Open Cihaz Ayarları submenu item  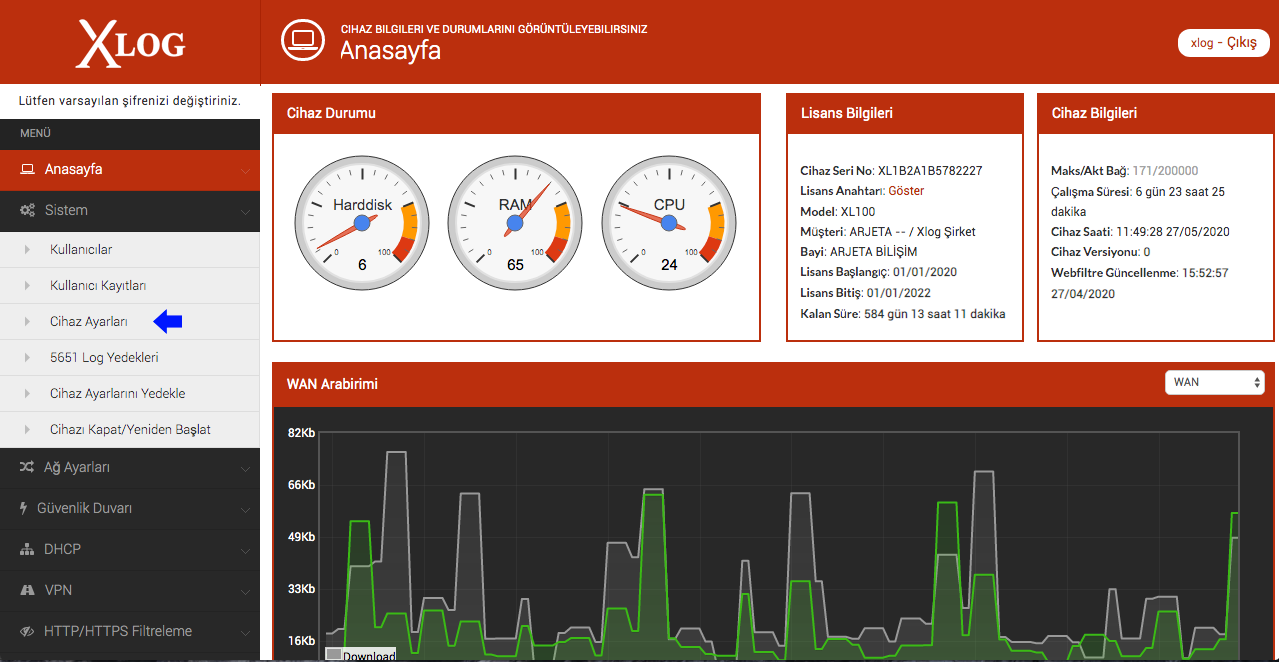click(130, 322)
